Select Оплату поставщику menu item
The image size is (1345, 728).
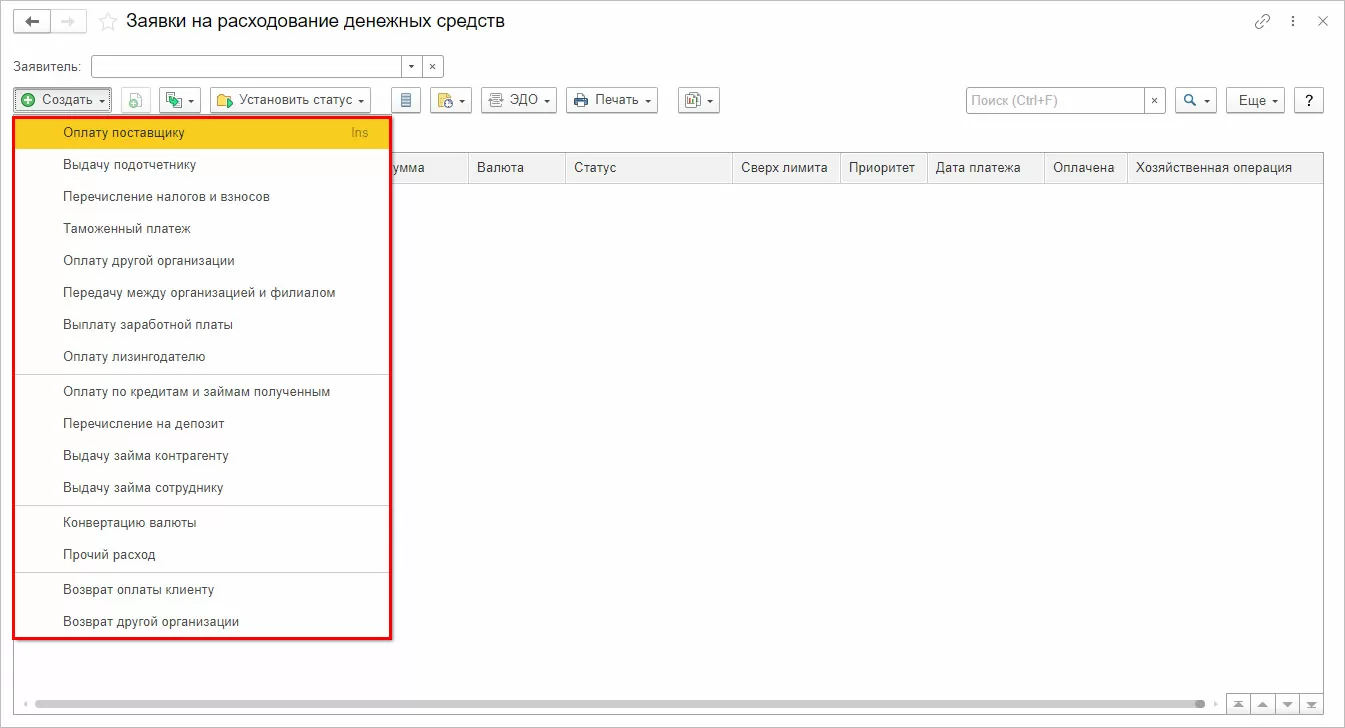(x=202, y=132)
